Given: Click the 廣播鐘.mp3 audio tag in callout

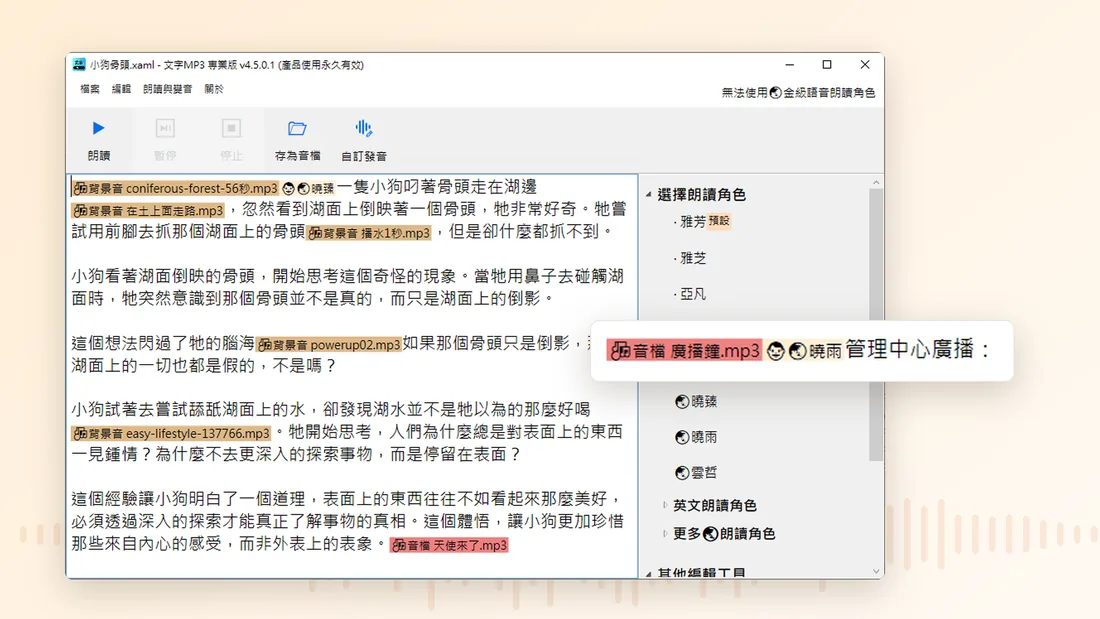Looking at the screenshot, I should point(684,350).
